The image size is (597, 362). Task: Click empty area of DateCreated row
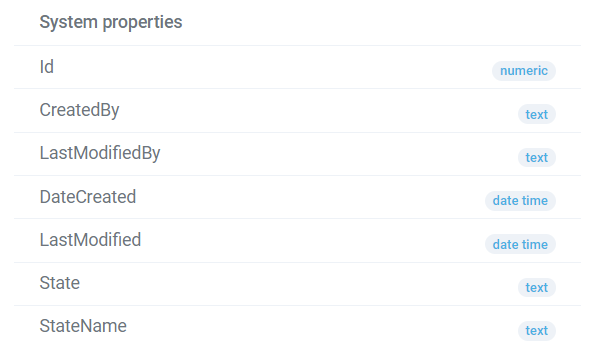(305, 197)
